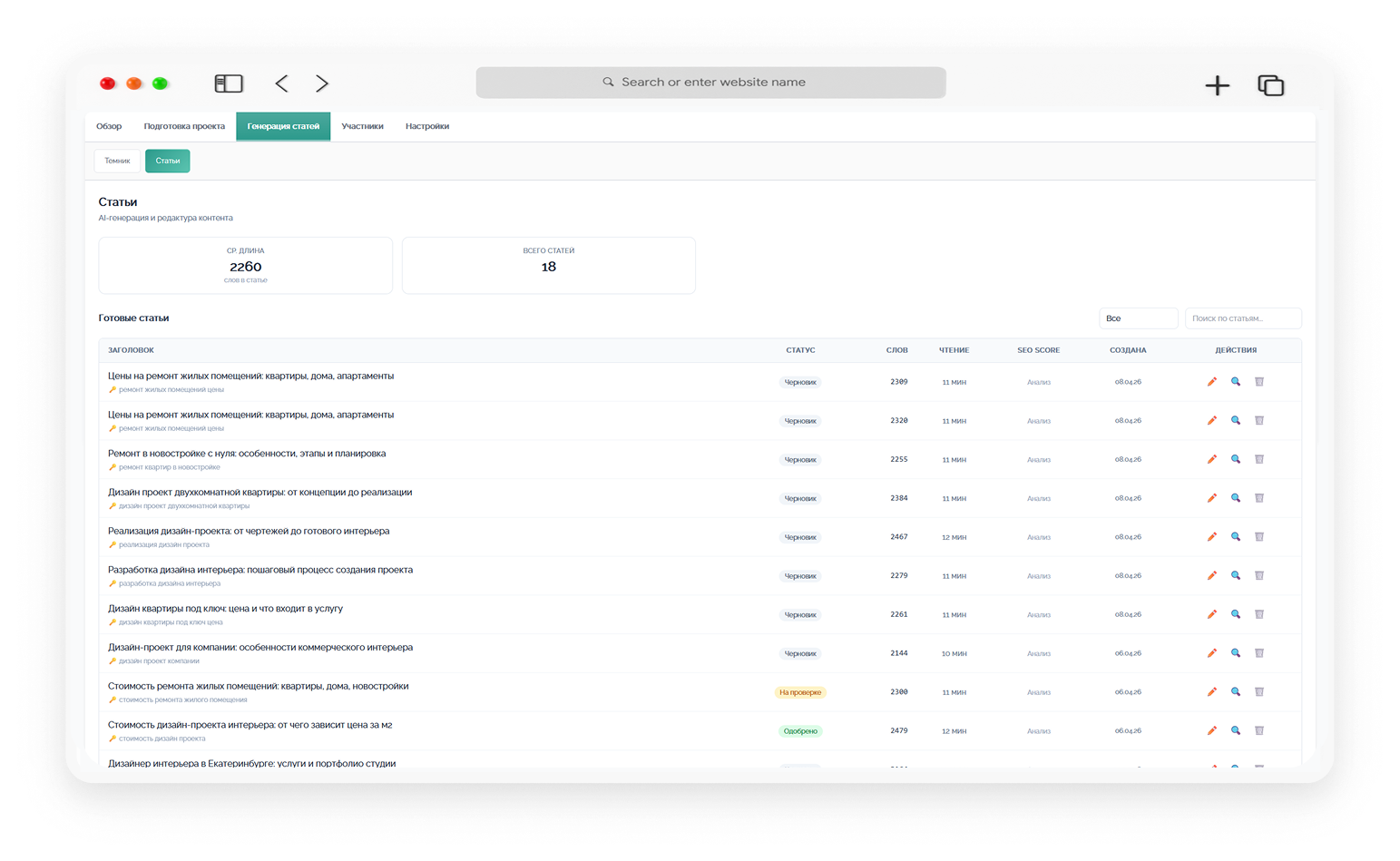The image size is (1400, 861).
Task: Open the Подготовка проекта tab
Action: pyautogui.click(x=184, y=126)
